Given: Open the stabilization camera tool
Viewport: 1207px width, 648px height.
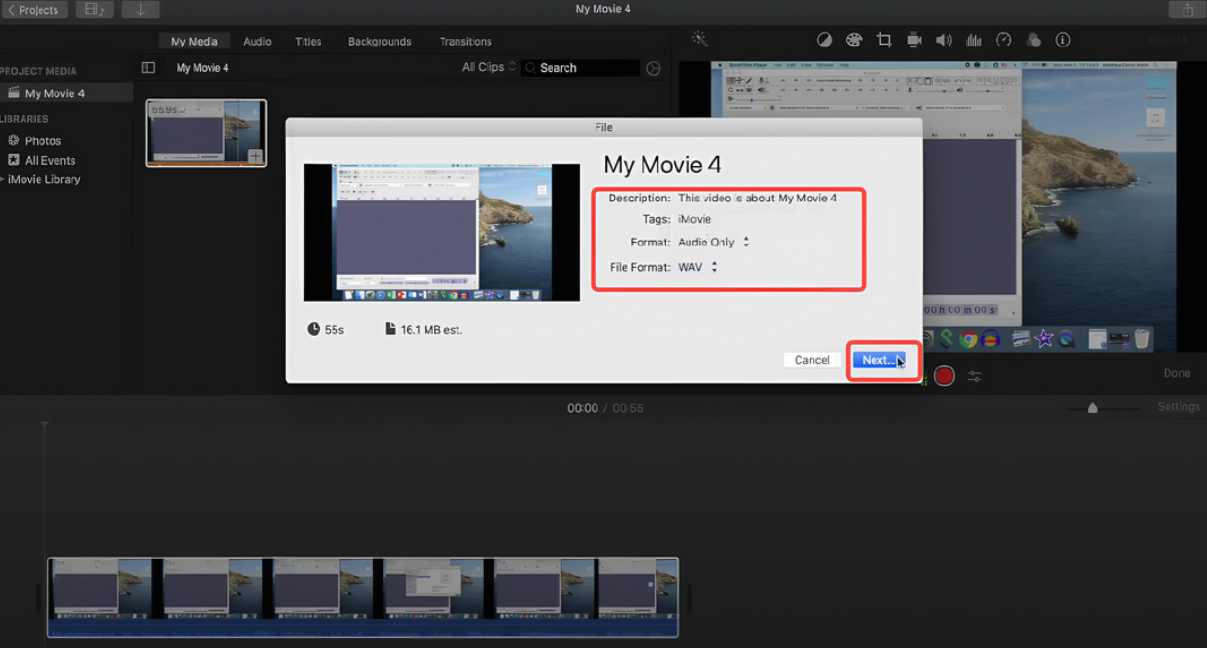Looking at the screenshot, I should [x=914, y=40].
